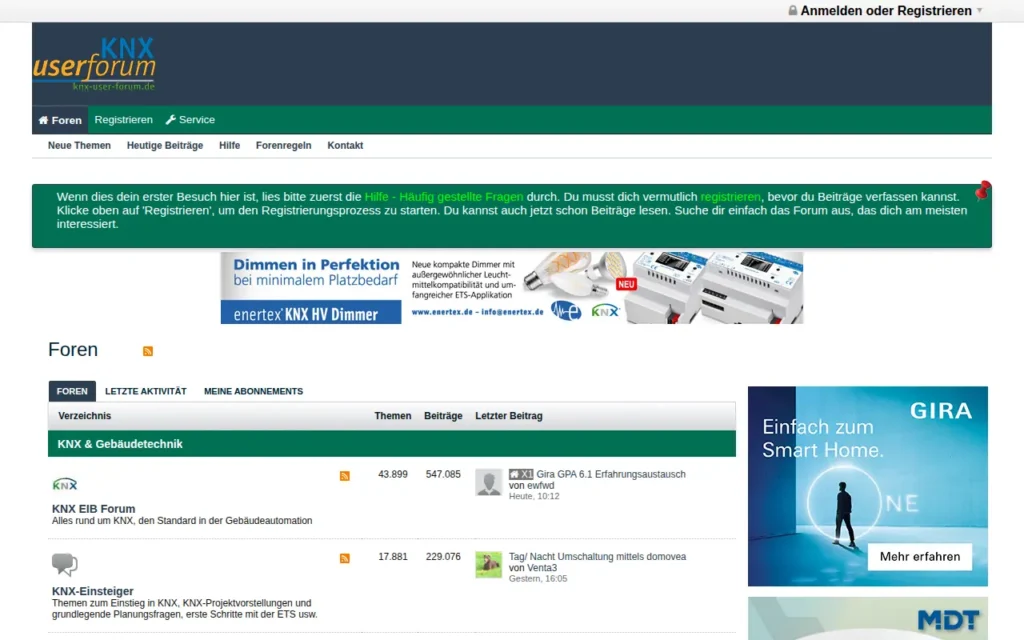1024x640 pixels.
Task: Open the Registrieren navigation item
Action: pyautogui.click(x=123, y=120)
